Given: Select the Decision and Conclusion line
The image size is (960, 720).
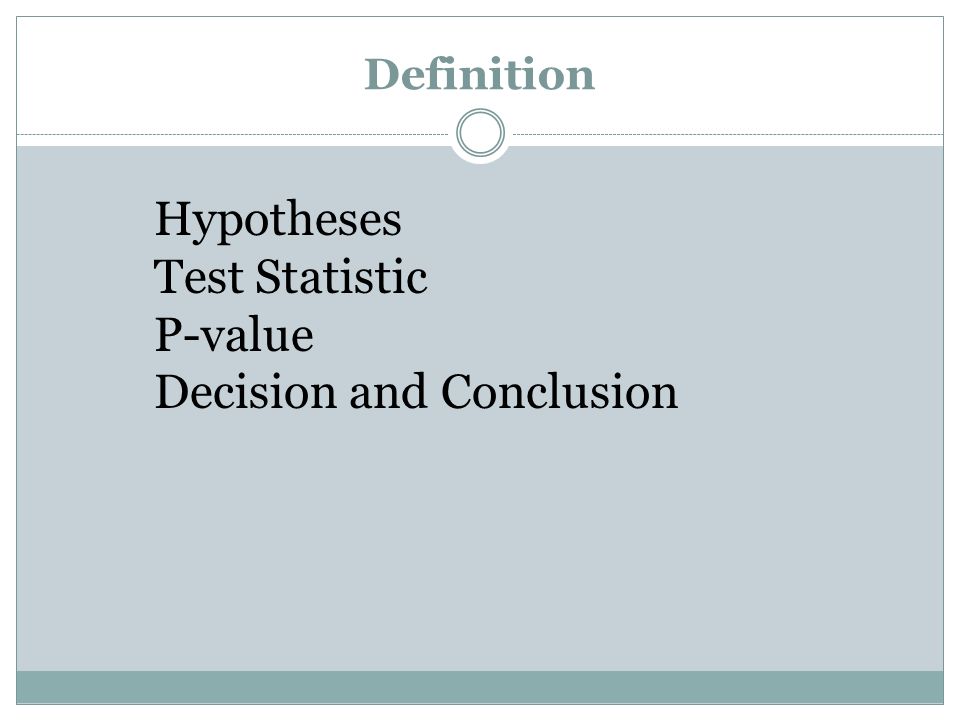Looking at the screenshot, I should coord(416,392).
